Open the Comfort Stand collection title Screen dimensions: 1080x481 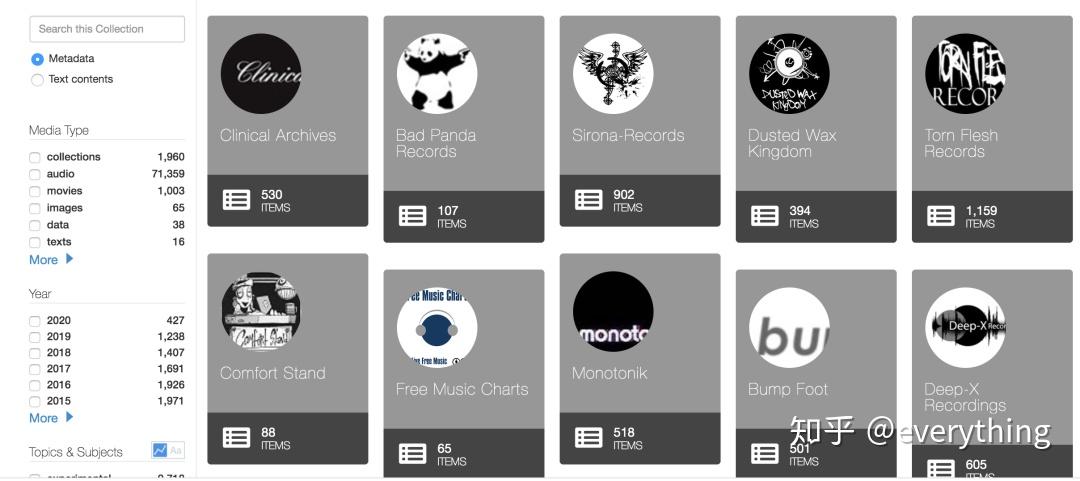[x=273, y=373]
